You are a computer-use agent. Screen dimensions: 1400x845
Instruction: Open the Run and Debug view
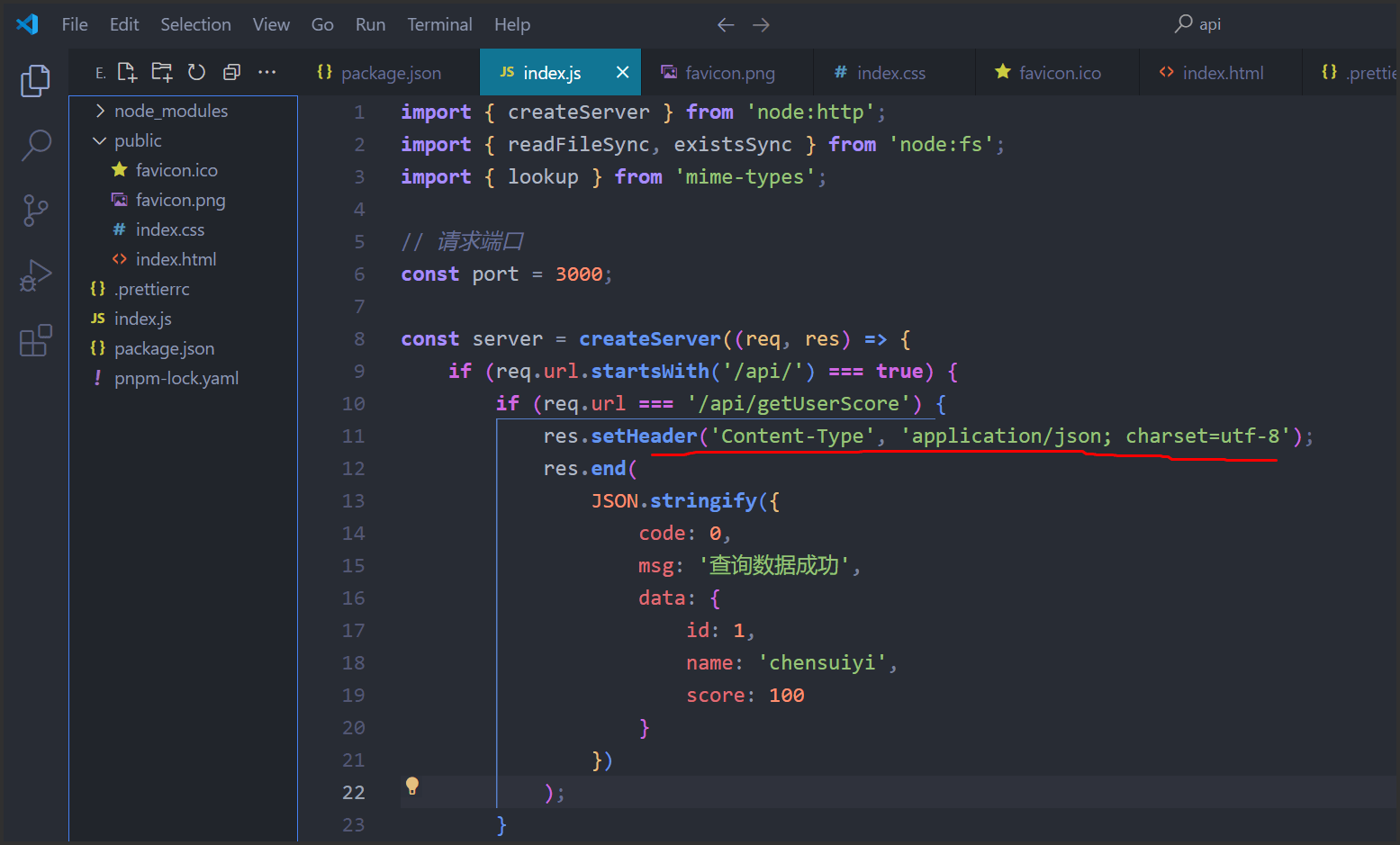click(x=35, y=276)
